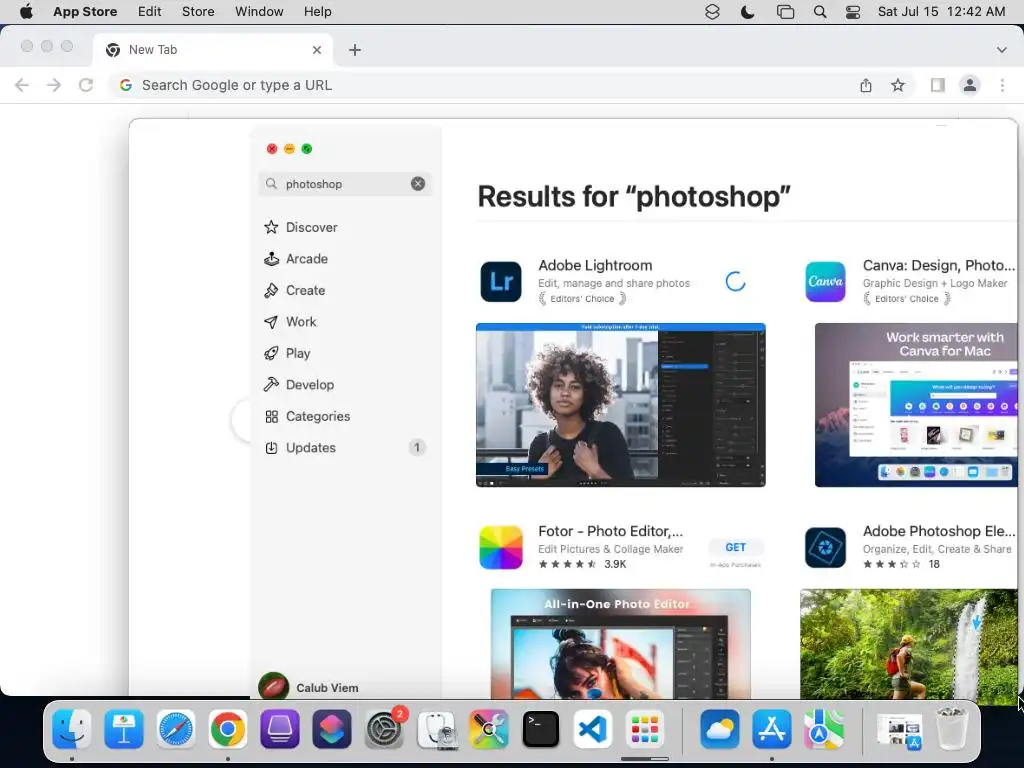The height and width of the screenshot is (768, 1024).
Task: Click Updates badge count 1
Action: pyautogui.click(x=417, y=447)
